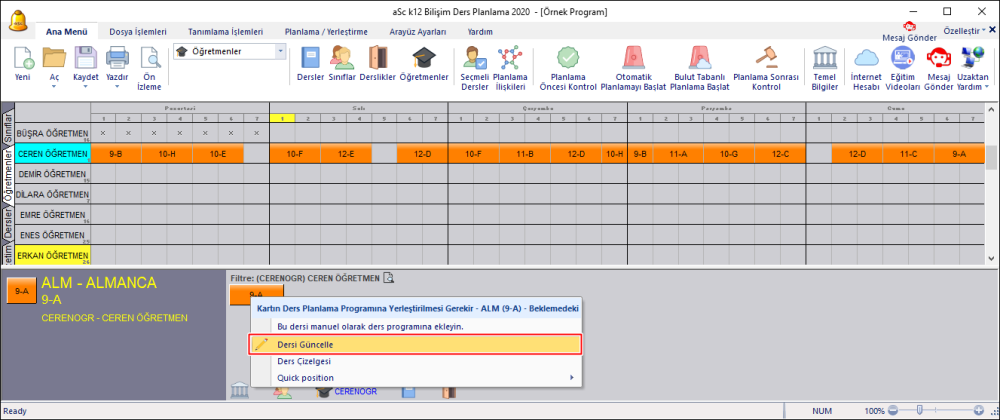Click the orange 9-A card beside ALM - ALMANCA
1000x420 pixels.
pos(22,291)
